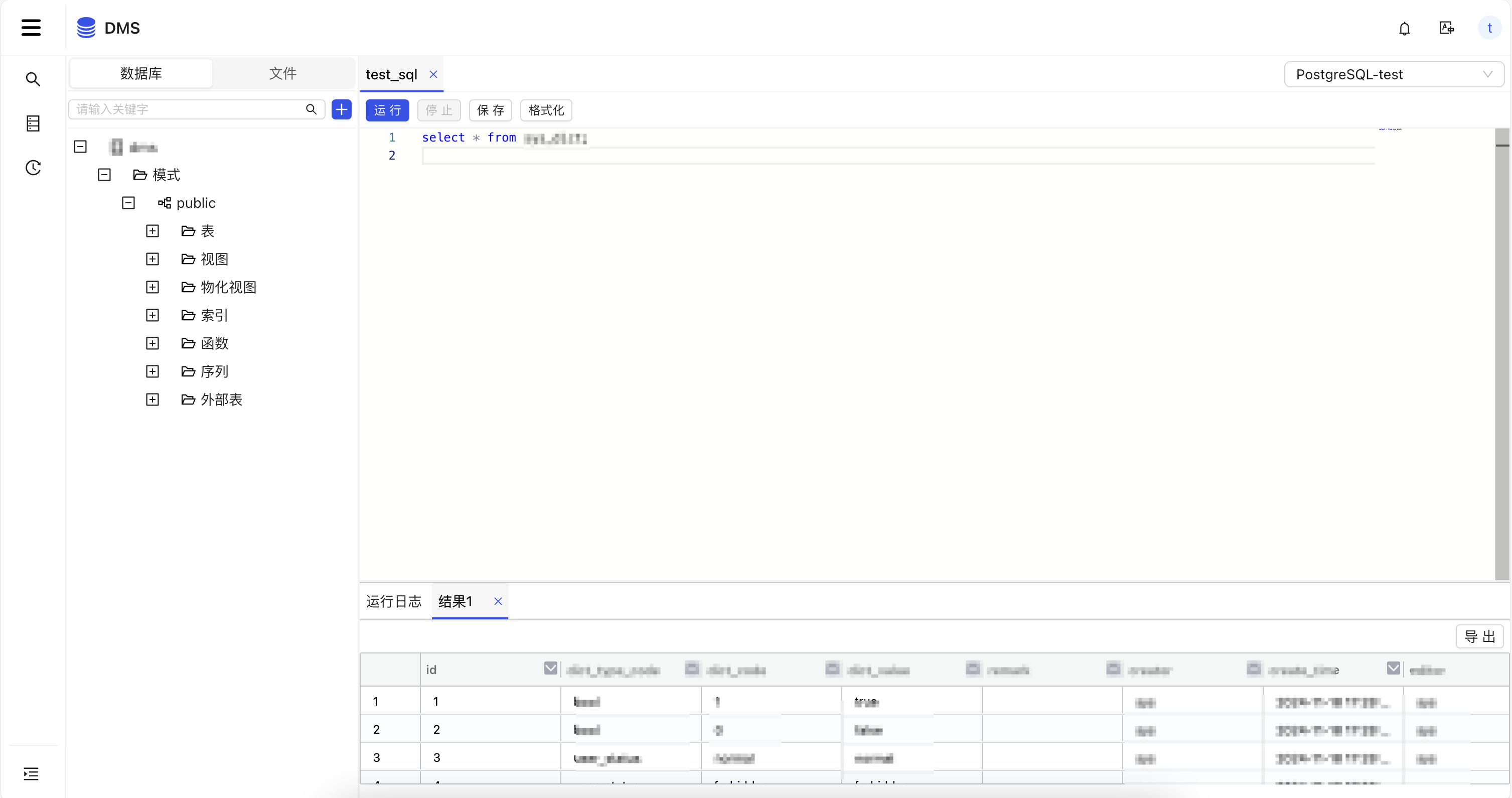1512x798 pixels.
Task: Open the 结果1 tab
Action: coord(456,601)
